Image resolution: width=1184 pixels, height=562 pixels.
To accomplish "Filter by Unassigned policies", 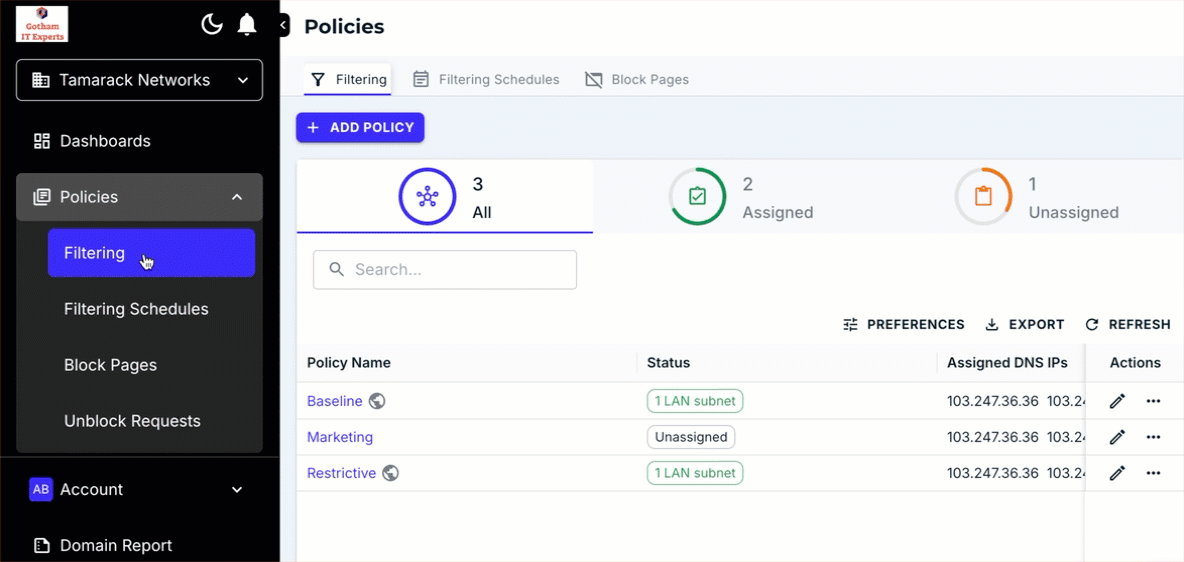I will 1036,196.
